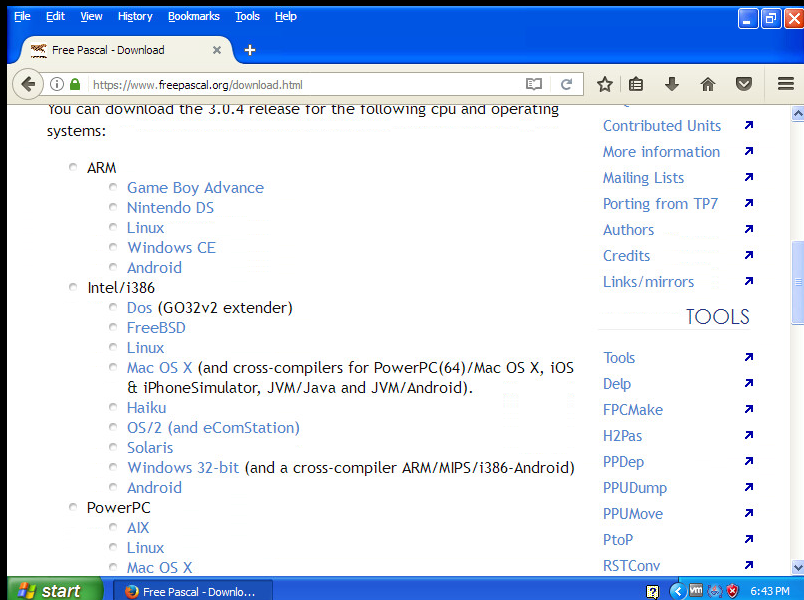Open the PPUMove tool link
The width and height of the screenshot is (804, 600).
pyautogui.click(x=633, y=513)
